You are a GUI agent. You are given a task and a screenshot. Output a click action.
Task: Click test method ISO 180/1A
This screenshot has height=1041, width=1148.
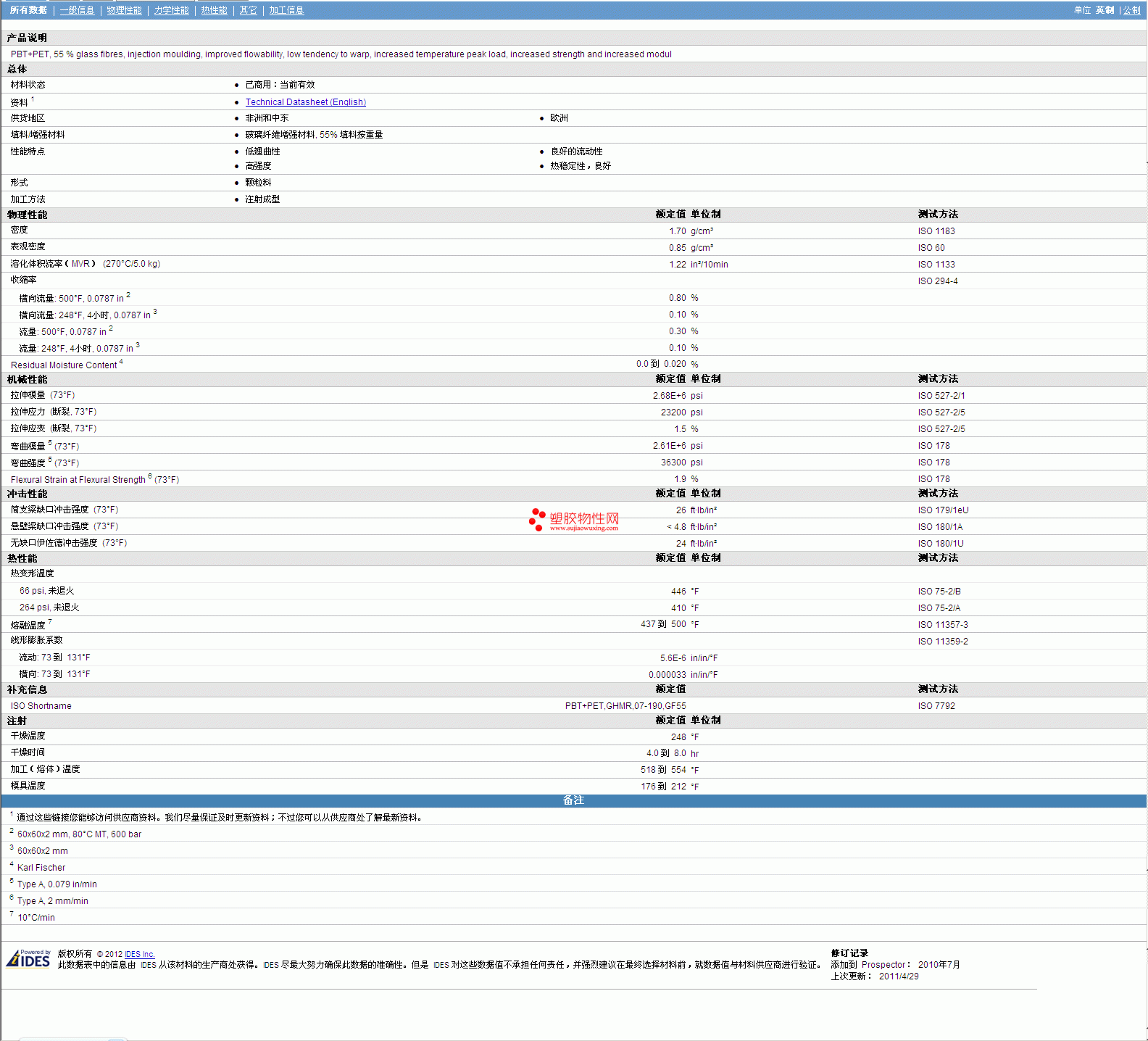tap(940, 527)
